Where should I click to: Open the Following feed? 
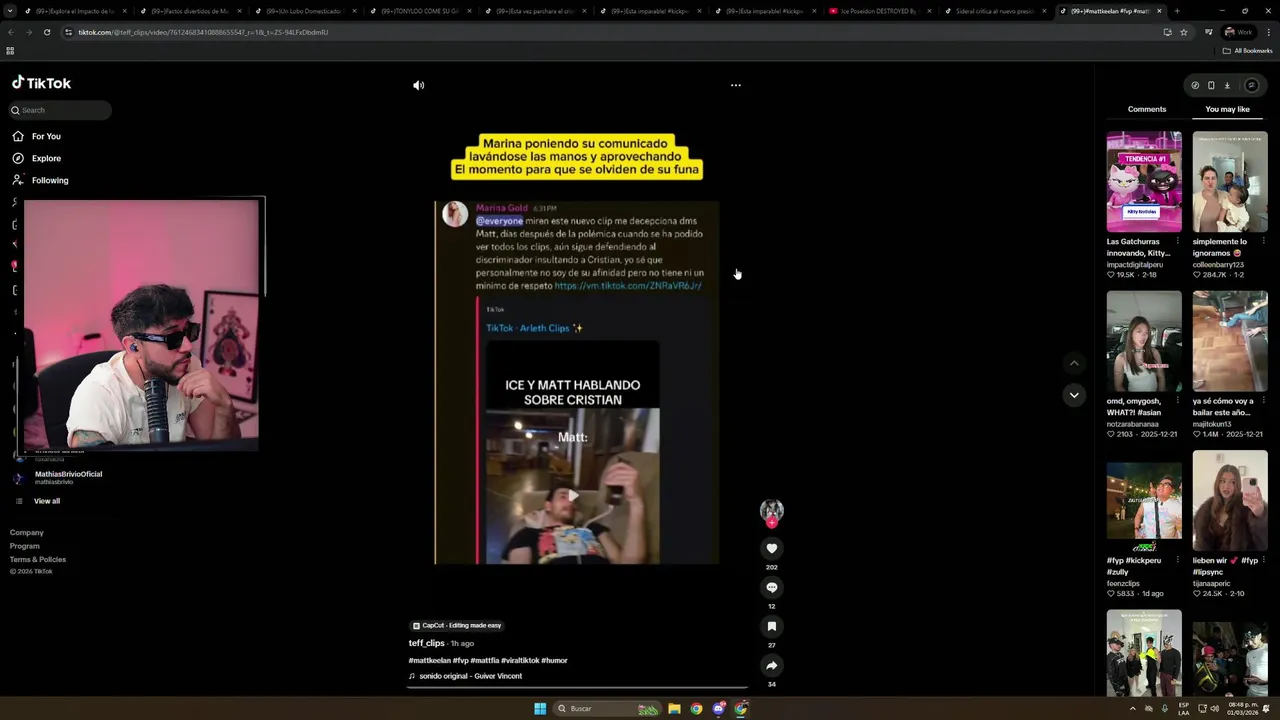(x=50, y=180)
